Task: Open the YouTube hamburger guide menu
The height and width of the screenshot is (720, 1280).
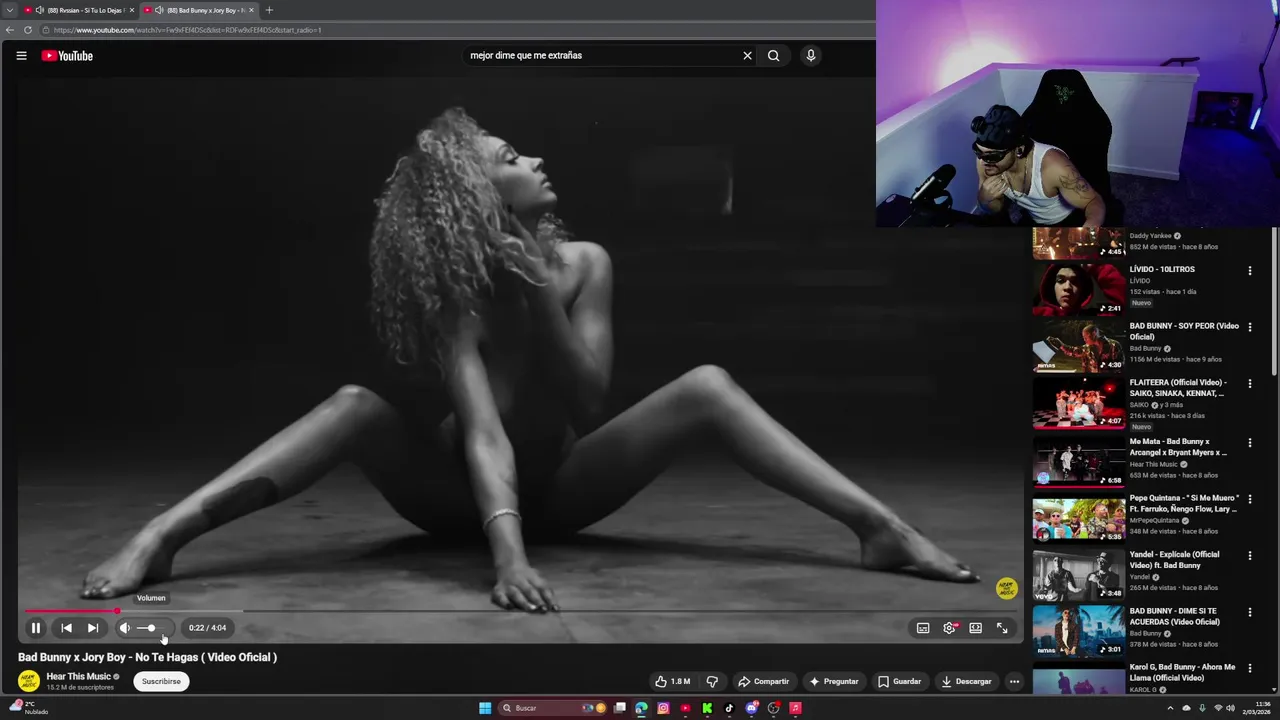Action: (x=21, y=56)
